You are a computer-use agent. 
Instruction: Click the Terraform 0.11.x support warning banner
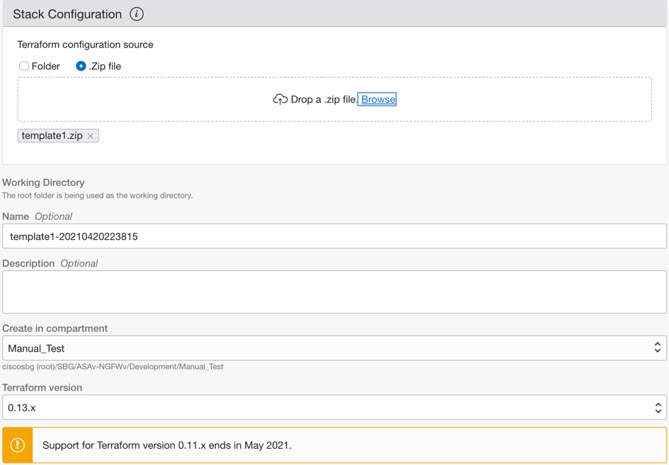pos(334,445)
